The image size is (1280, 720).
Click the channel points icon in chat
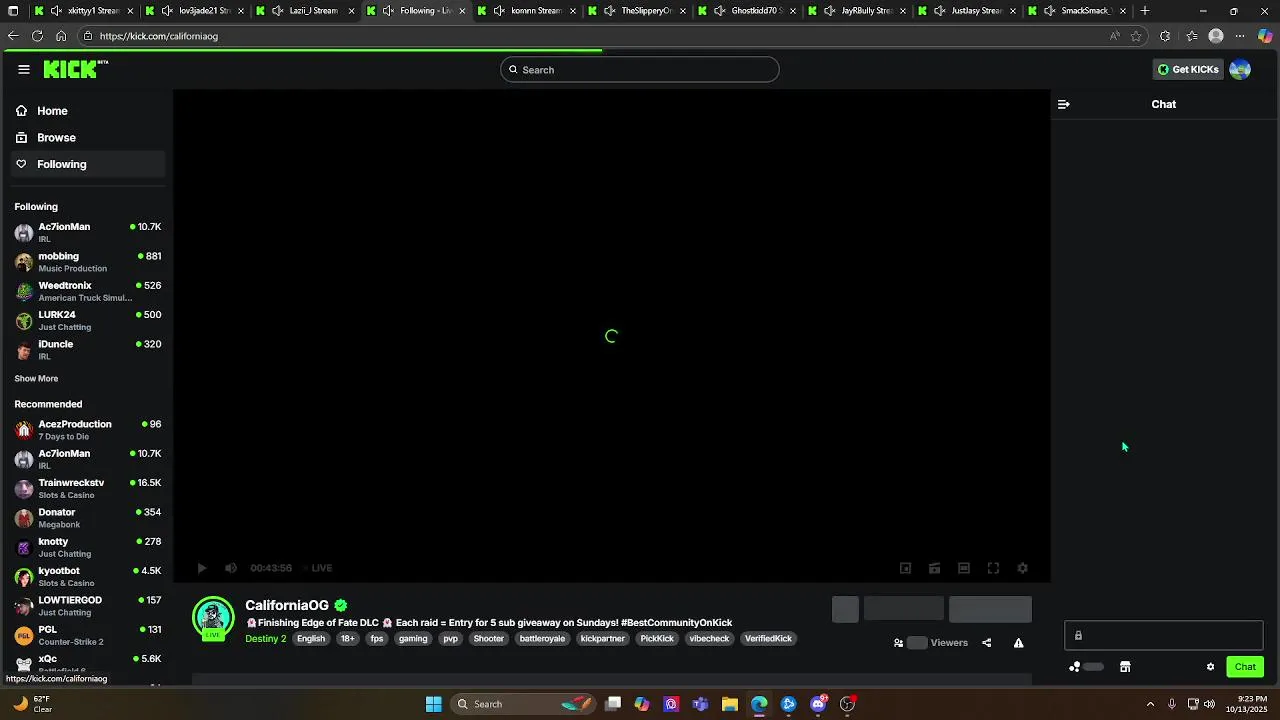[1075, 667]
